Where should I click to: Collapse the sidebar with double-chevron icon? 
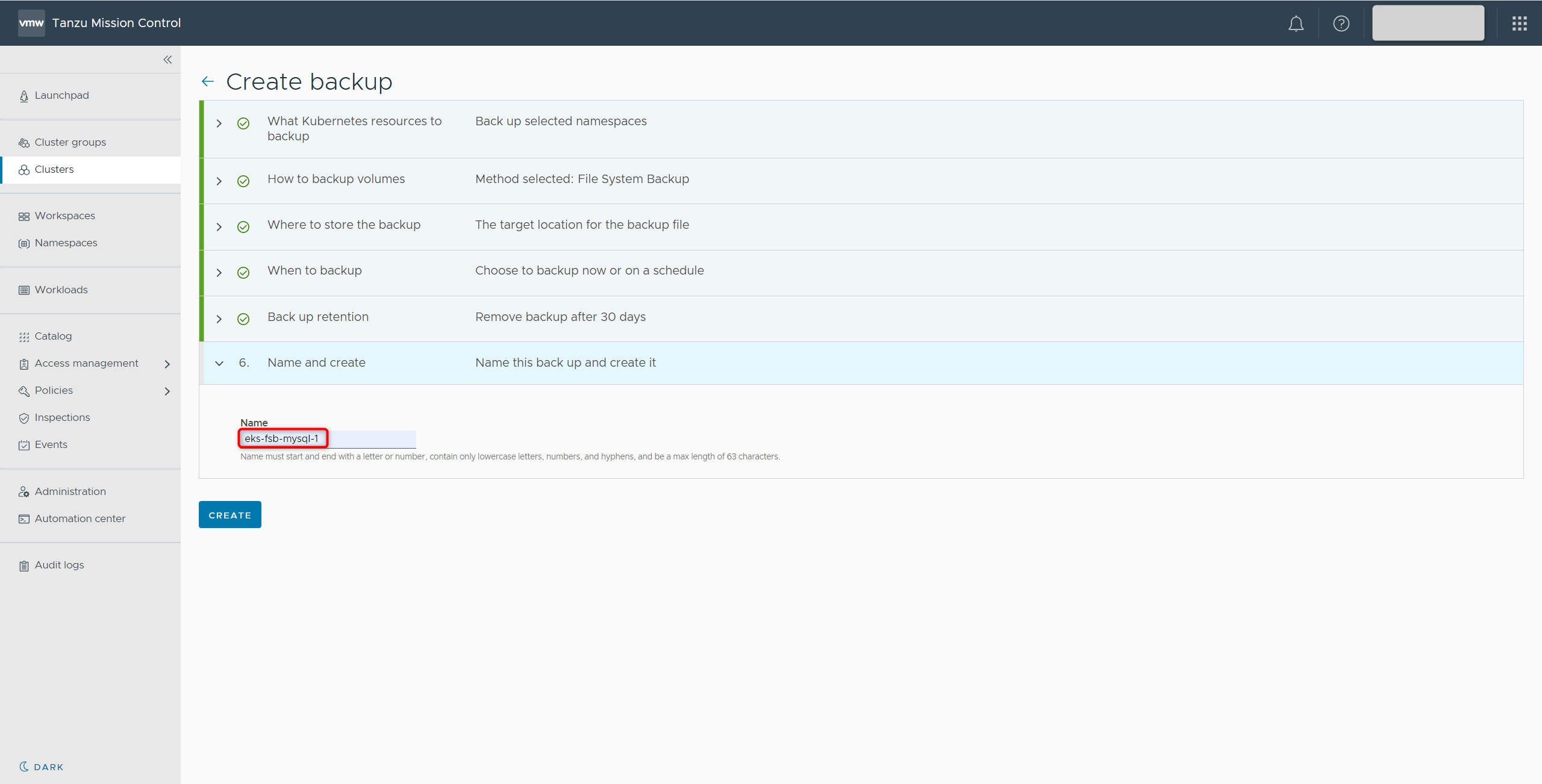point(167,60)
